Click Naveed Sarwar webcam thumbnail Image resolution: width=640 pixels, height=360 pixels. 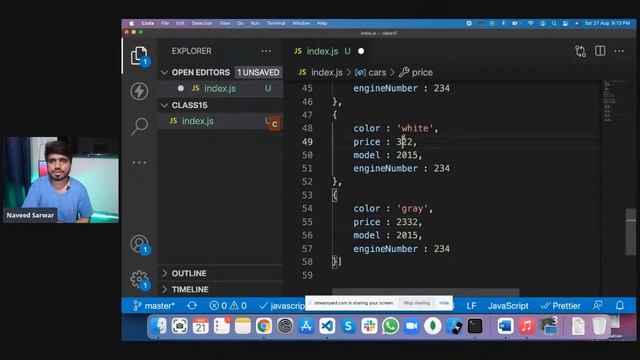[x=61, y=180]
